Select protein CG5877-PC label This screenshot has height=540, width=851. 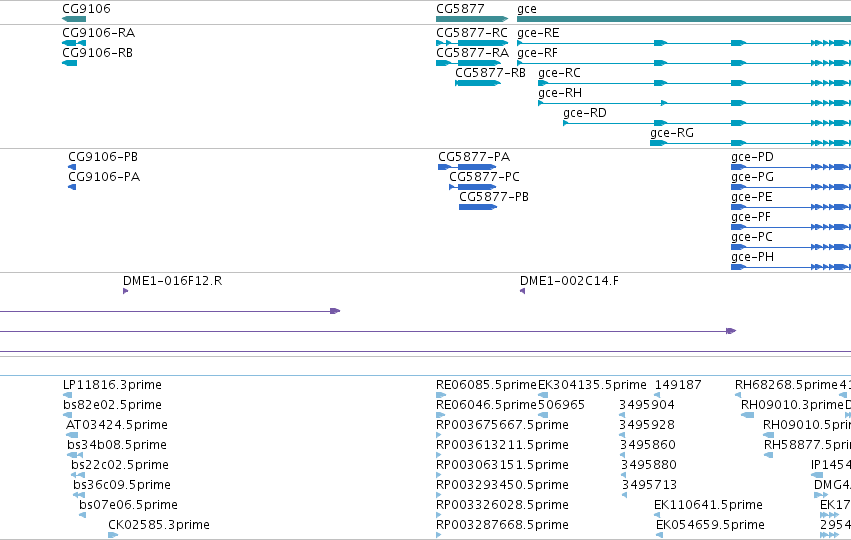(485, 177)
